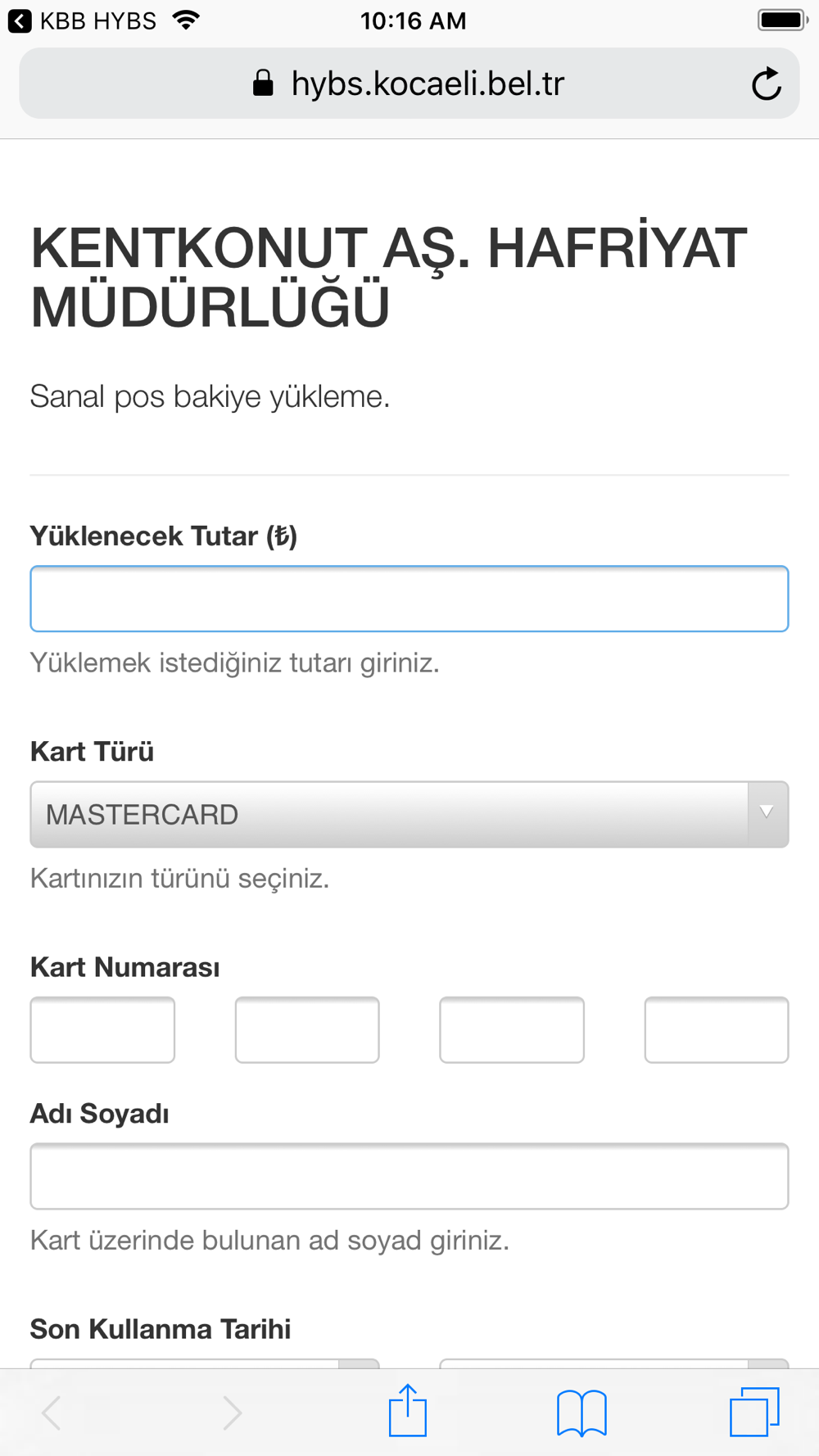Select the hybs.kocaeli.bel.tr address text
The width and height of the screenshot is (819, 1456).
pos(428,84)
